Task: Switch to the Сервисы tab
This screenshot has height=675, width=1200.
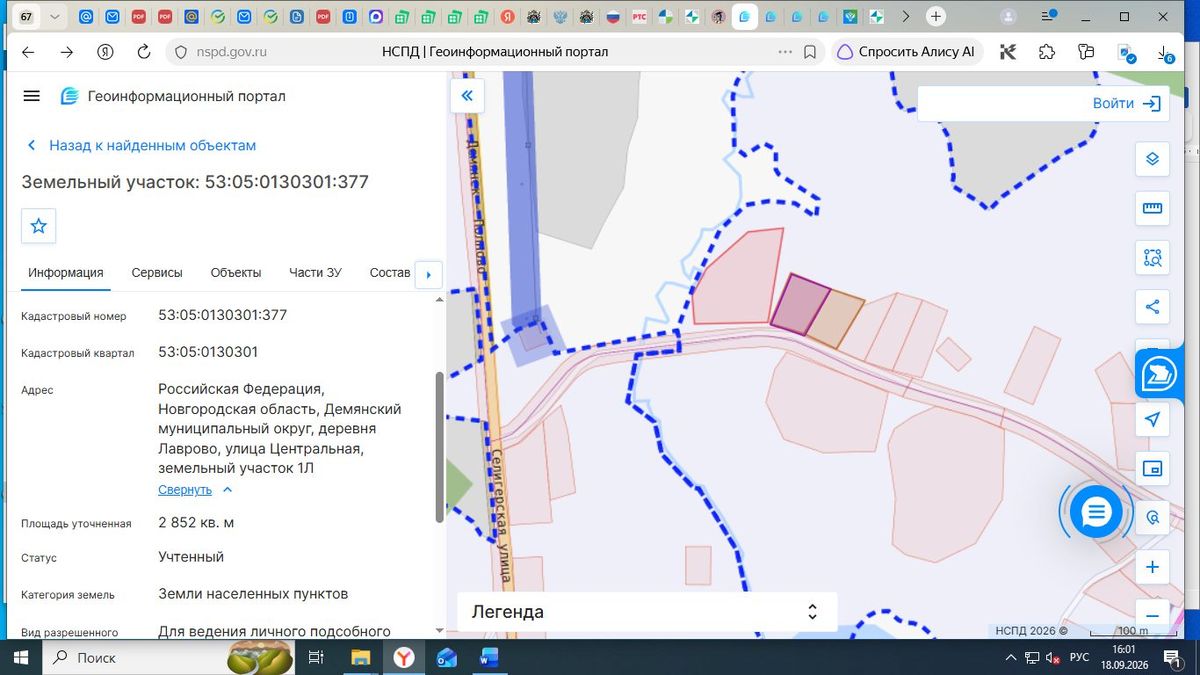Action: [157, 273]
